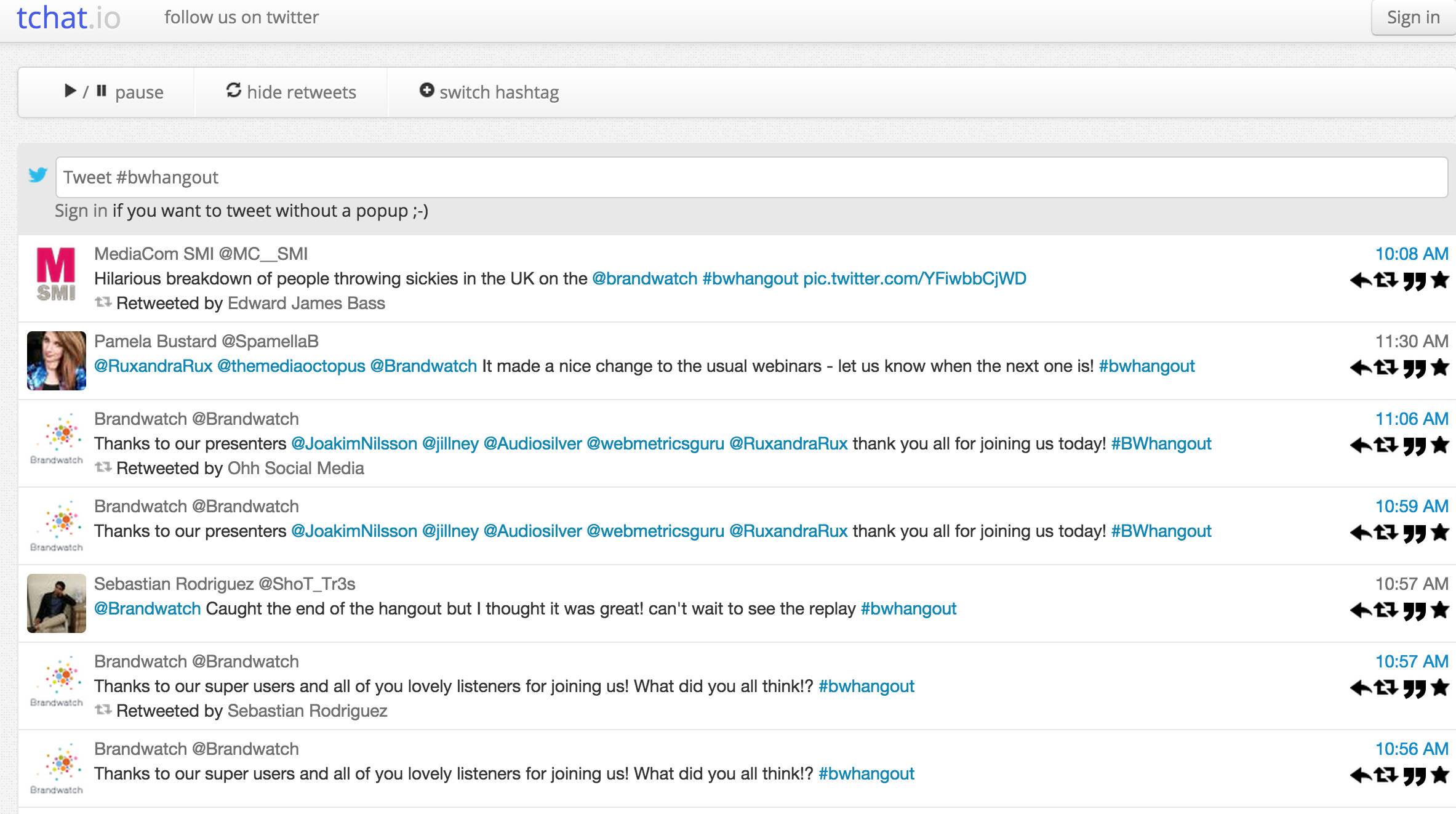The height and width of the screenshot is (814, 1456).
Task: Retweet Pamela Bustard's tweet
Action: (x=1386, y=368)
